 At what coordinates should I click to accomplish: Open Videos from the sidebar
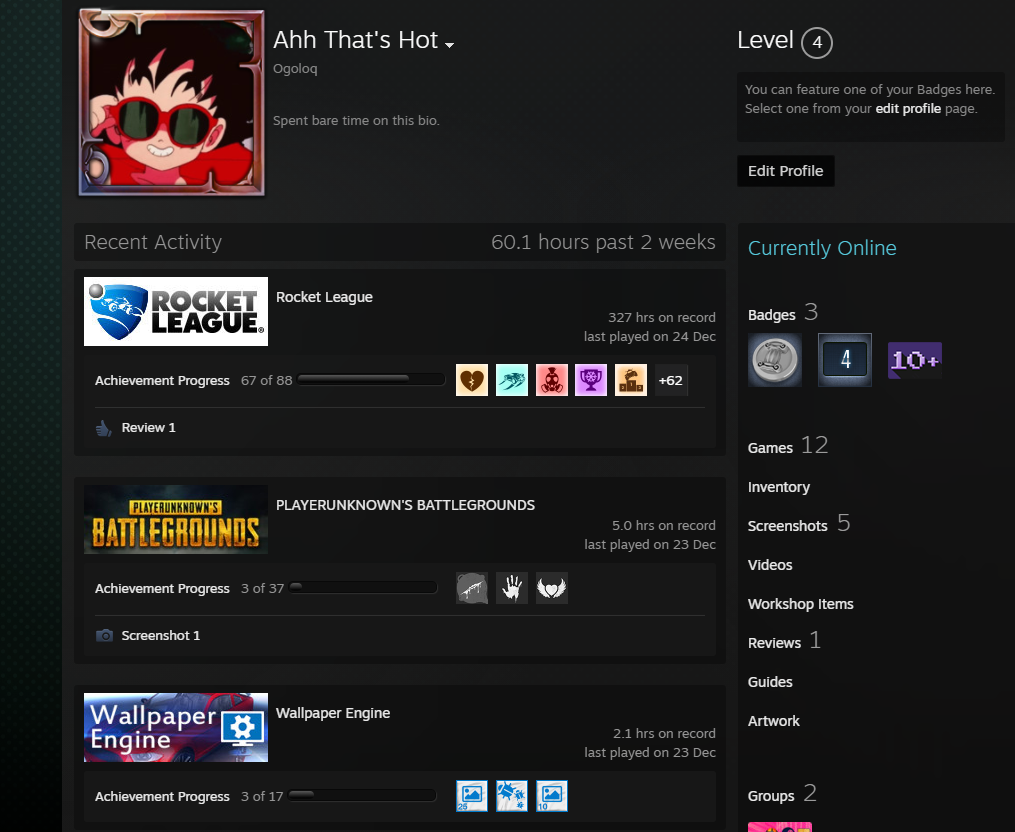770,565
